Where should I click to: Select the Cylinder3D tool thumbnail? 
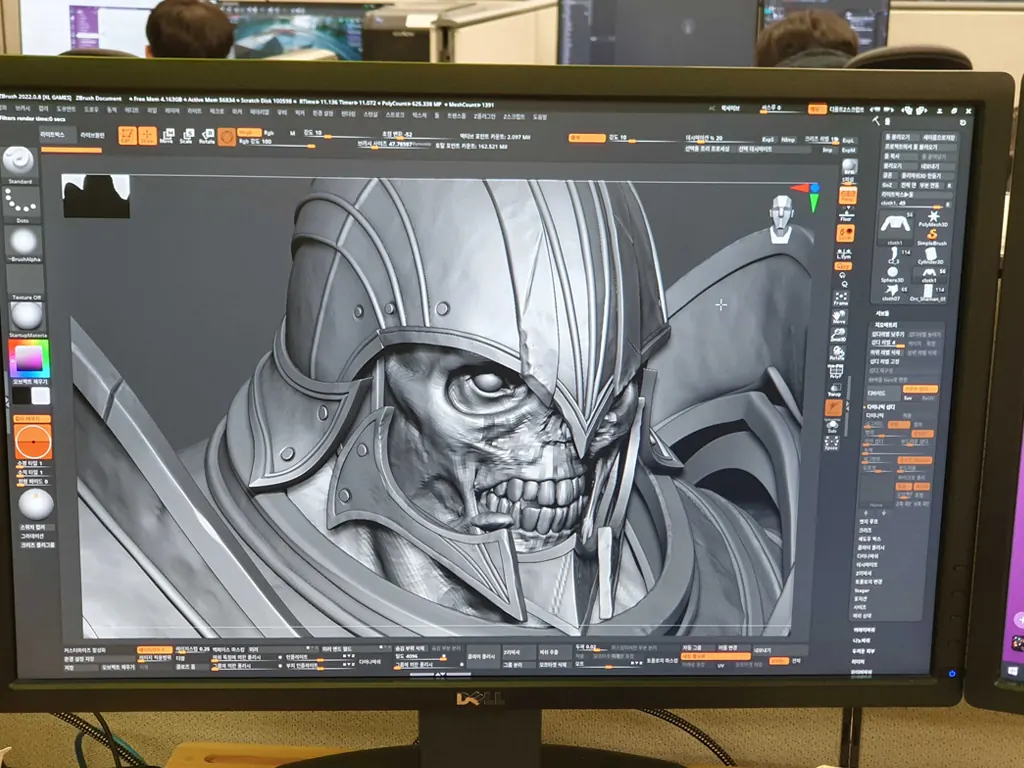(x=930, y=255)
